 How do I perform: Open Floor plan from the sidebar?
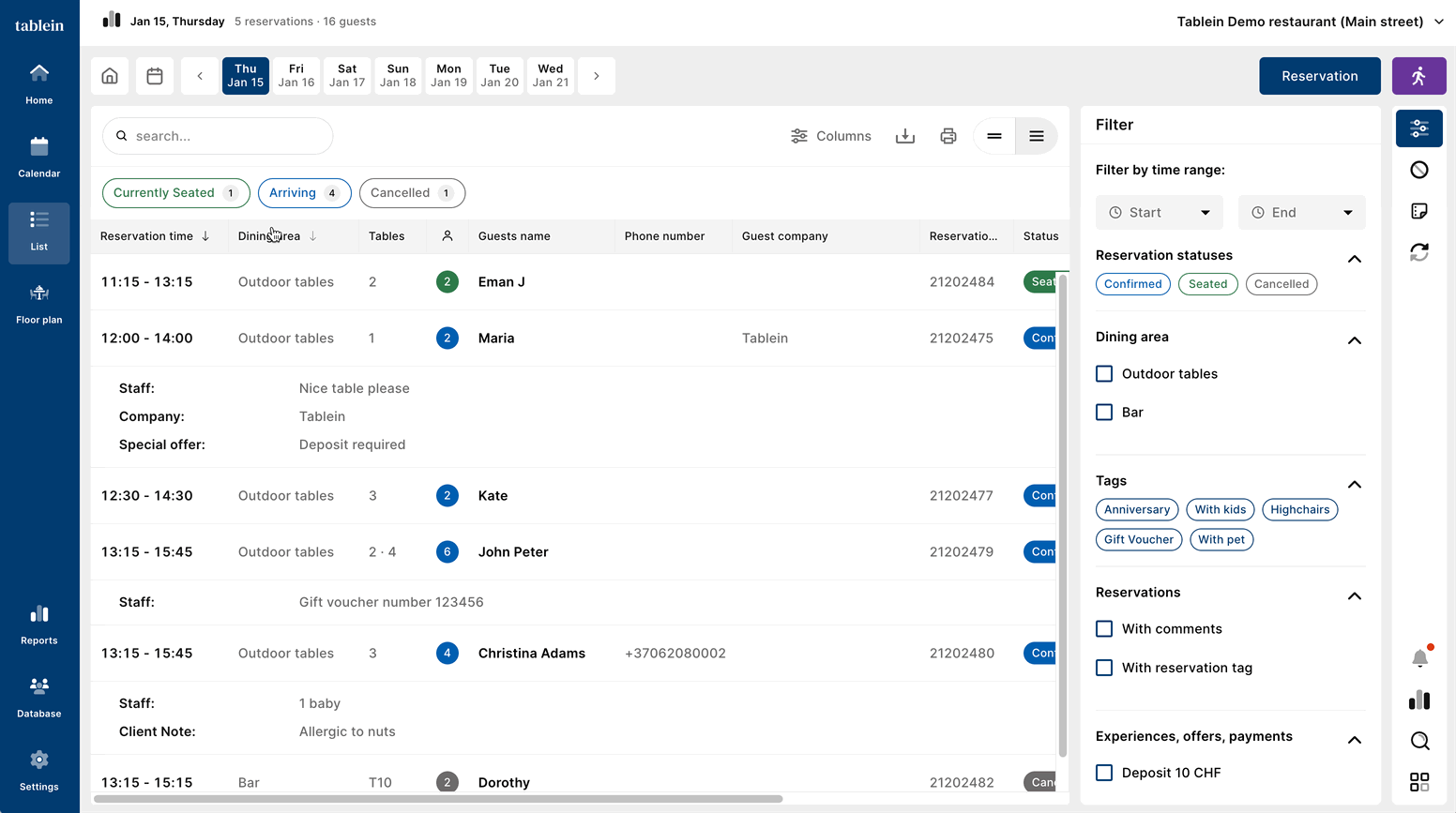pyautogui.click(x=39, y=304)
